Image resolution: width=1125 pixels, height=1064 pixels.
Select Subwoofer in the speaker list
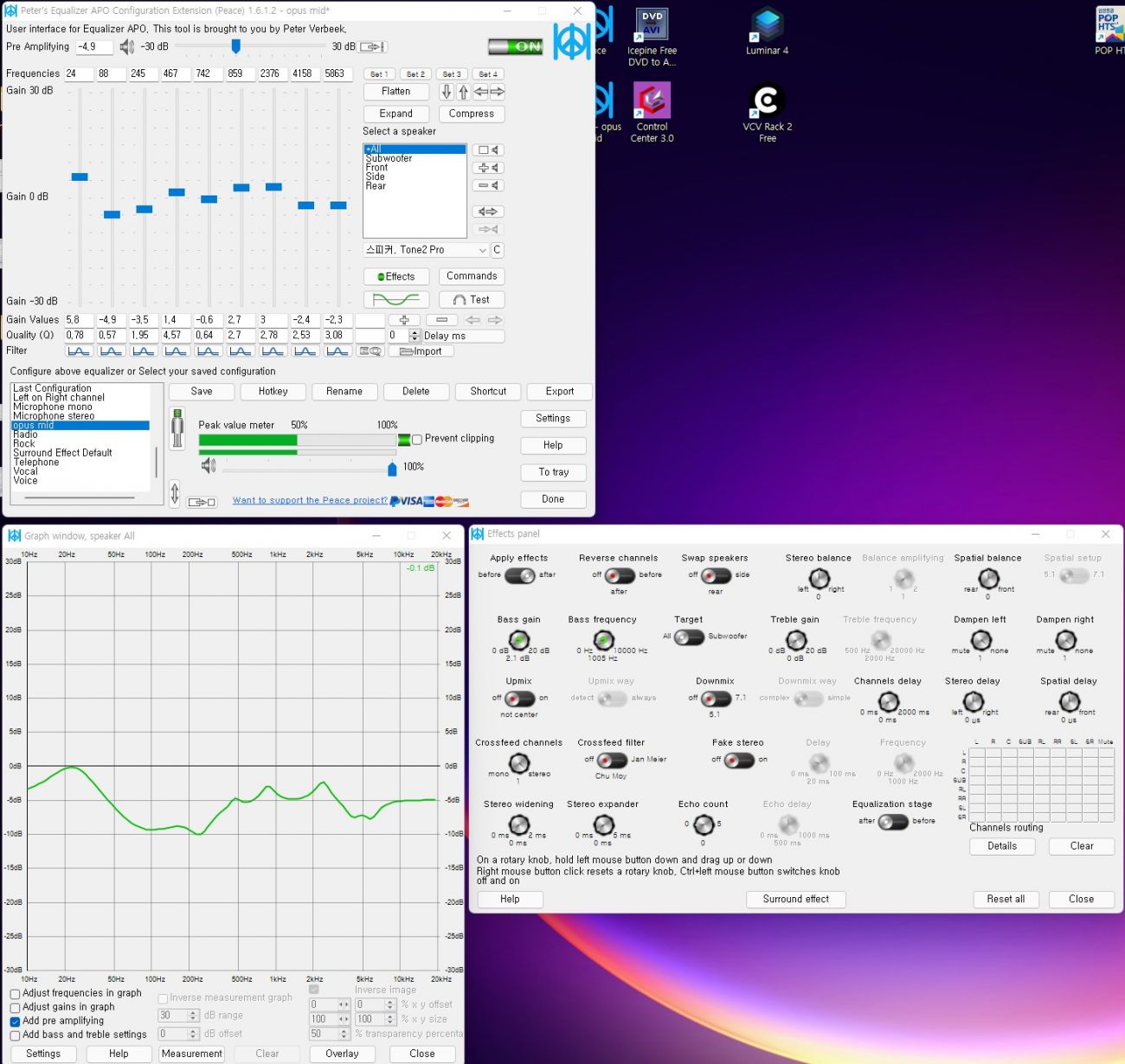click(389, 158)
